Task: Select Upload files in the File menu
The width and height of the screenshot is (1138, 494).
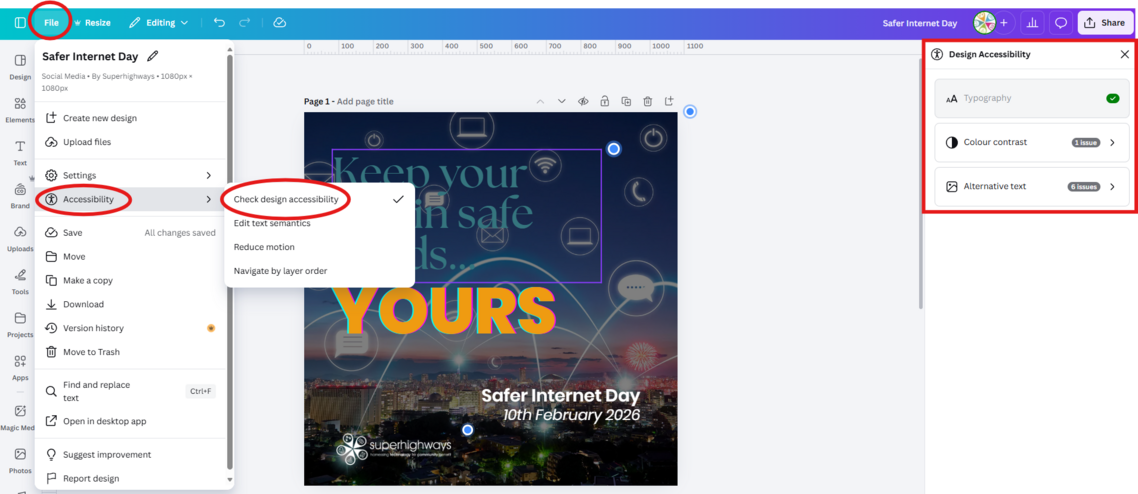Action: 131,141
